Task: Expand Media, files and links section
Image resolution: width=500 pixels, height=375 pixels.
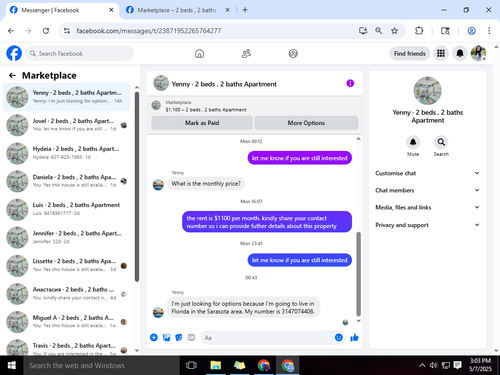Action: [x=427, y=207]
